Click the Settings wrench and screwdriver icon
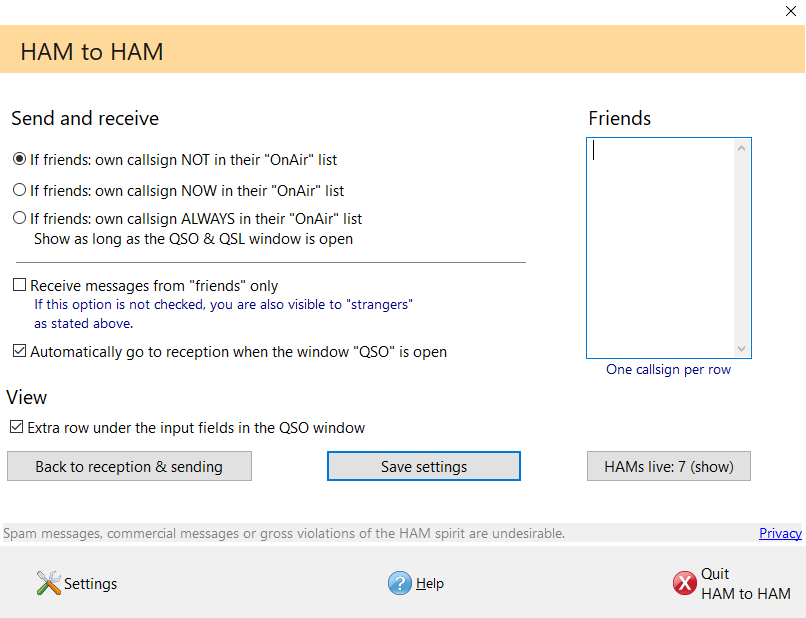The image size is (806, 618). coord(49,583)
